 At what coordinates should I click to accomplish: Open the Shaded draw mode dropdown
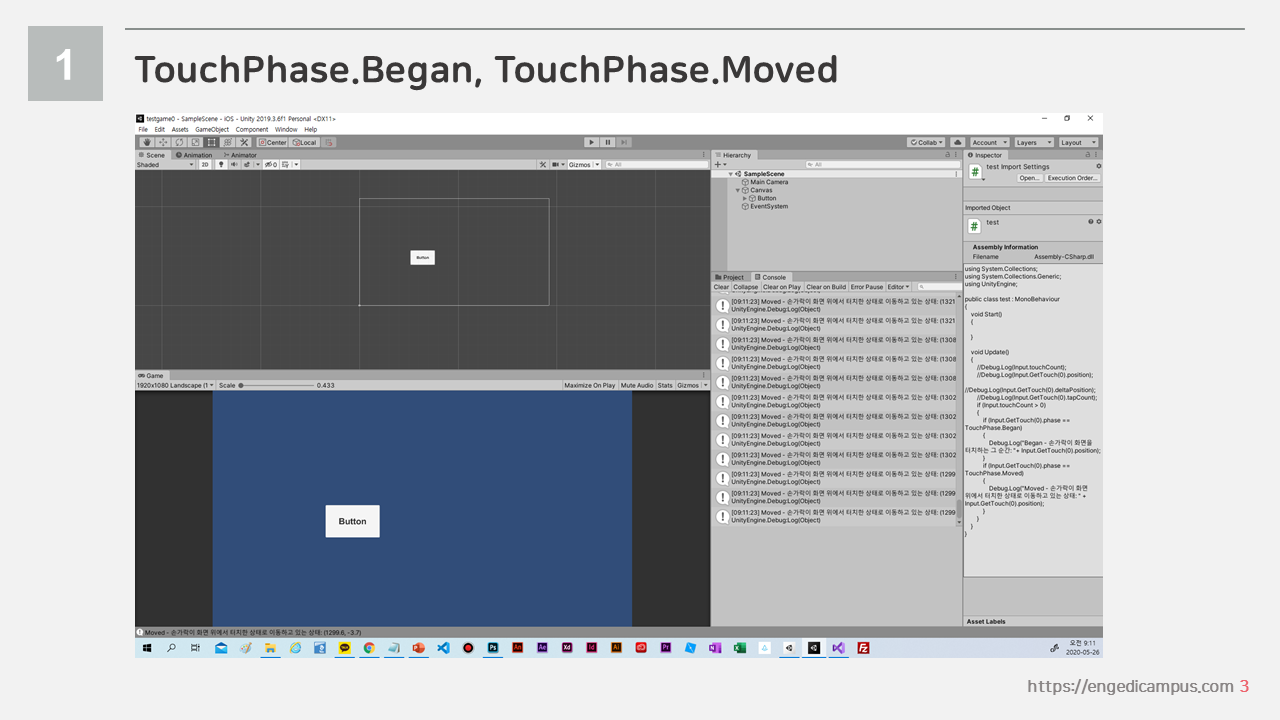point(165,165)
